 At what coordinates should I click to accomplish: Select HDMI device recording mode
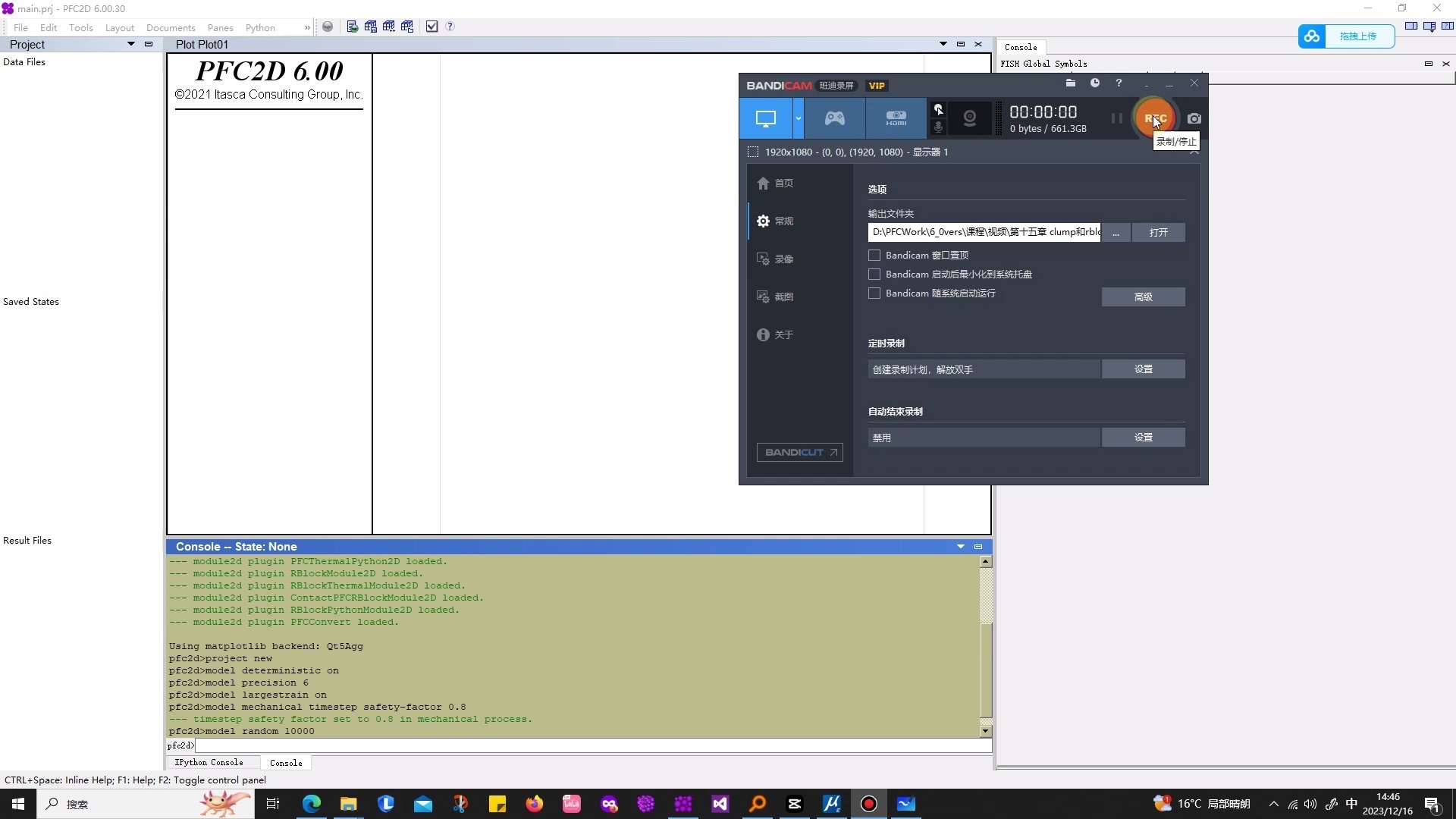point(896,118)
